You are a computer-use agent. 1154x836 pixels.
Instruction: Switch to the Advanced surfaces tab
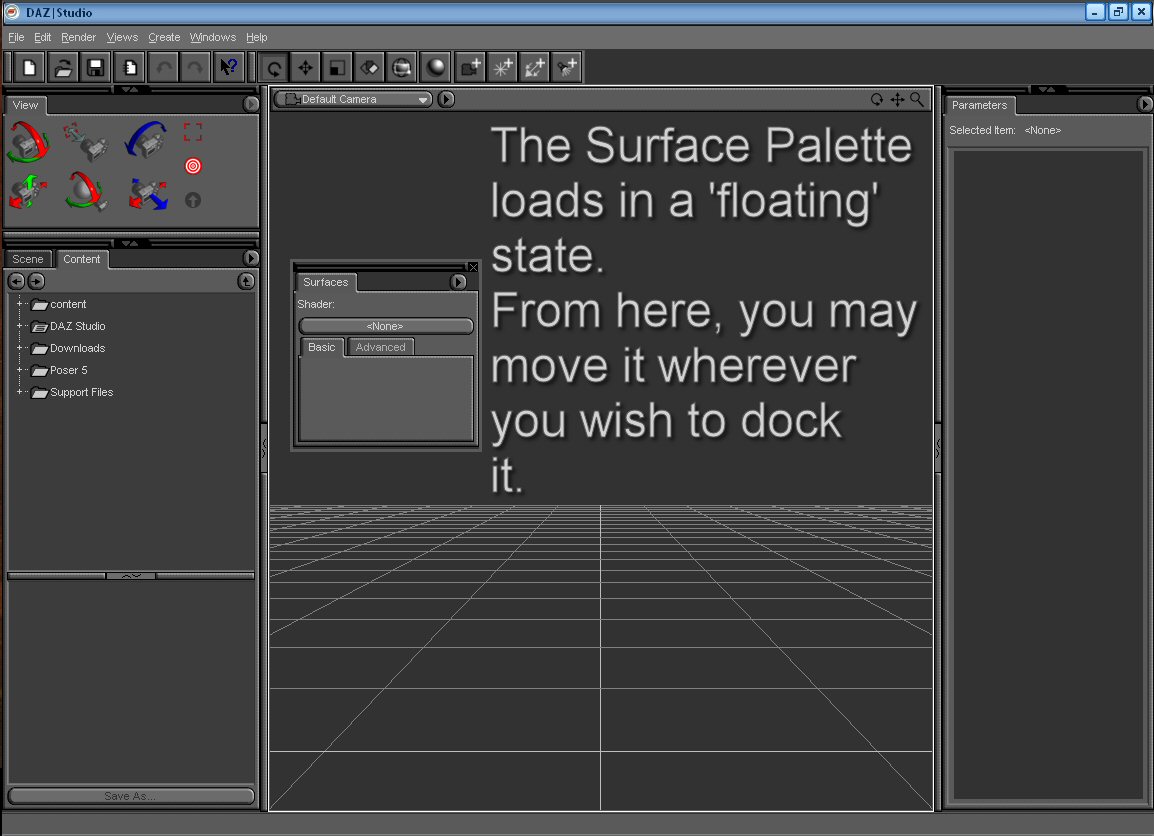coord(380,347)
